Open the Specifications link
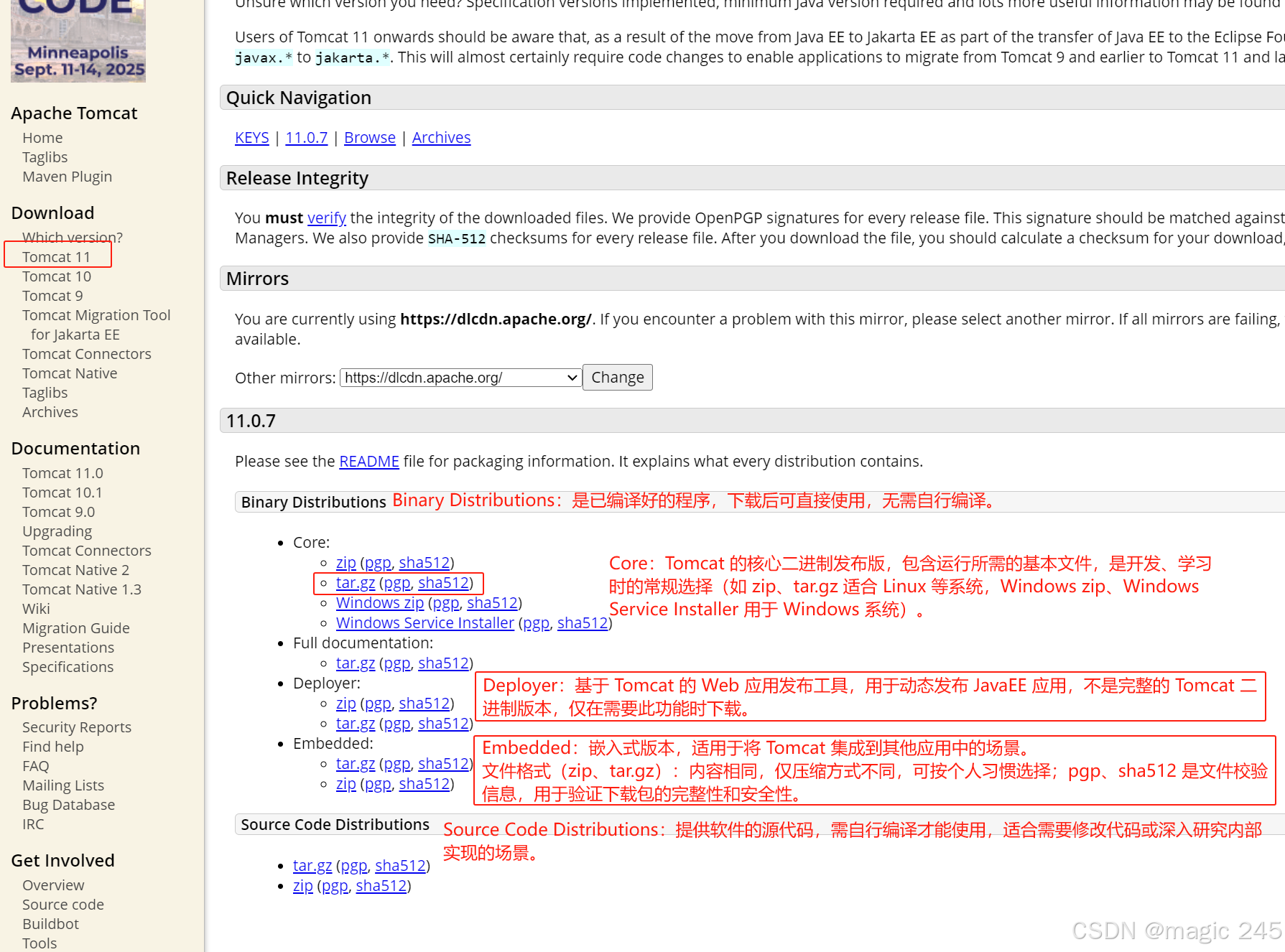The height and width of the screenshot is (952, 1285). click(x=68, y=667)
